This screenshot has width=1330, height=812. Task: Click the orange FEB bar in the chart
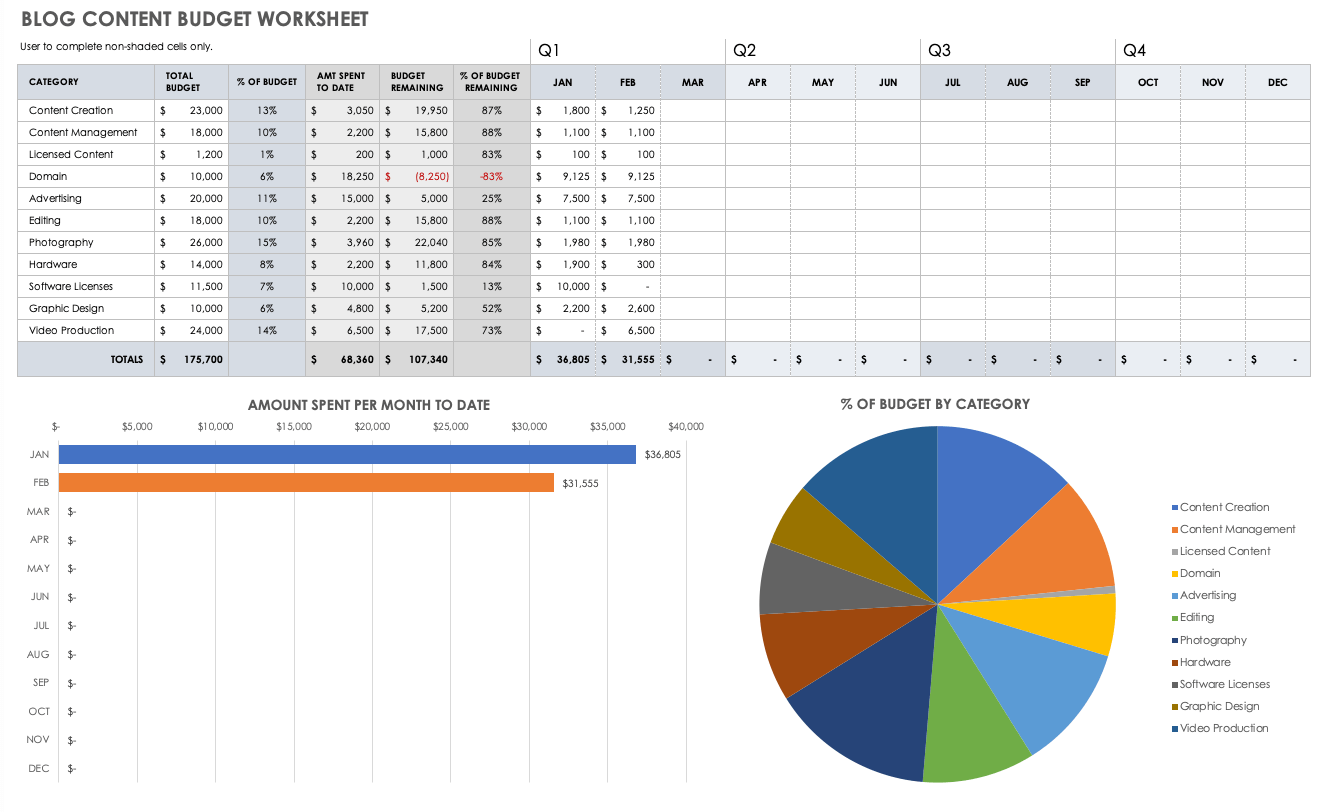tap(306, 483)
